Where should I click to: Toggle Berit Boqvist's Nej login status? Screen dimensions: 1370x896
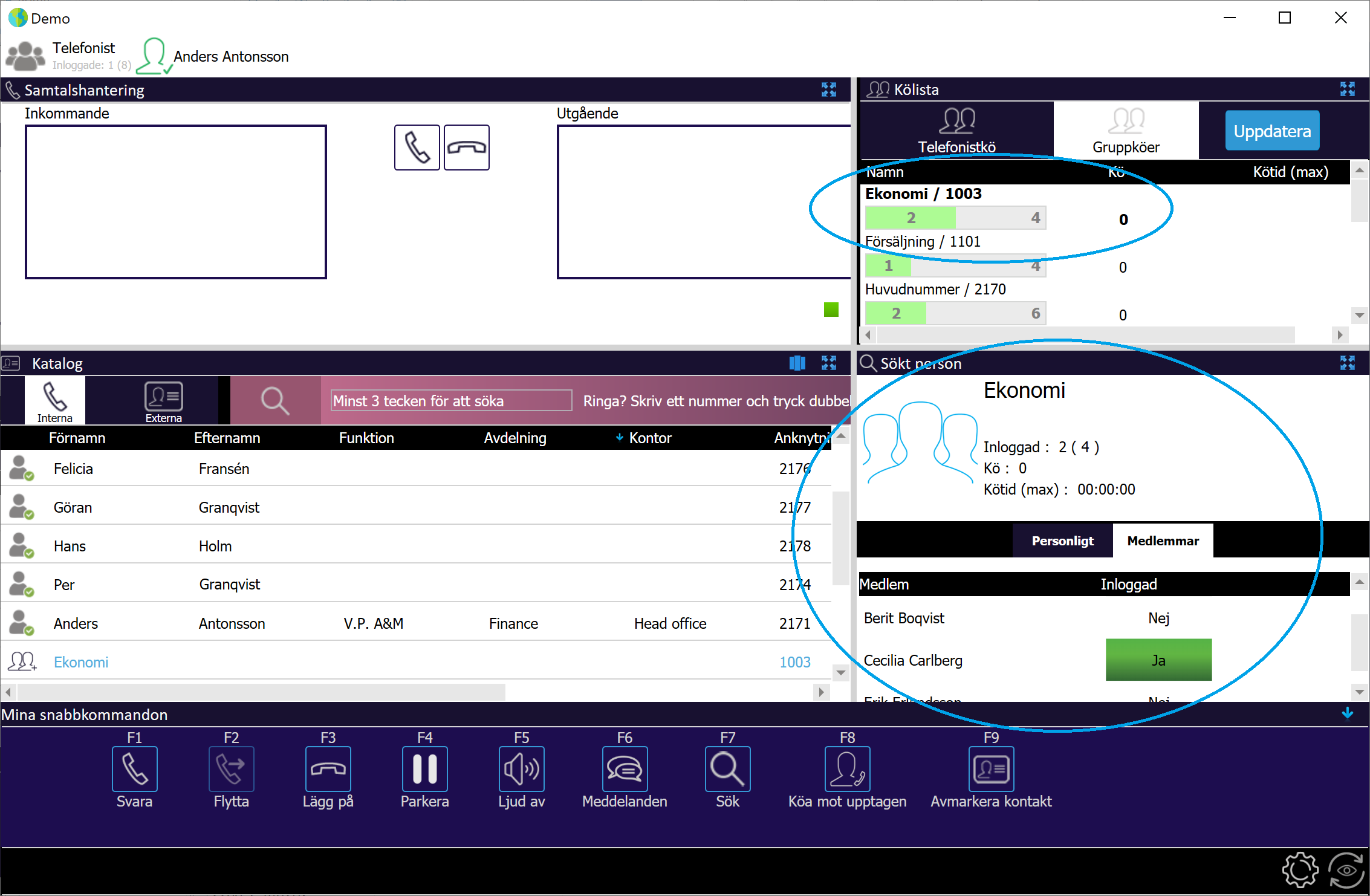click(x=1159, y=618)
